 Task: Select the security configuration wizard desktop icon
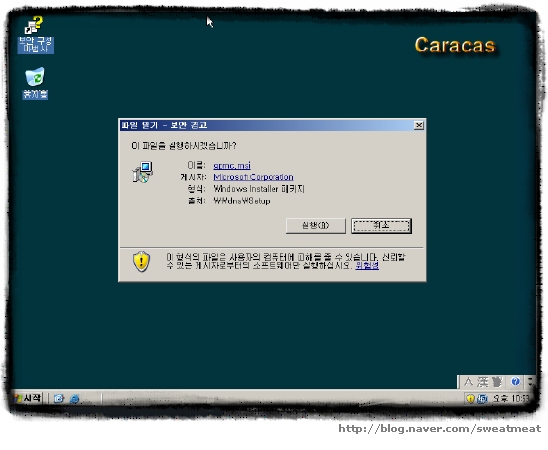tap(35, 35)
